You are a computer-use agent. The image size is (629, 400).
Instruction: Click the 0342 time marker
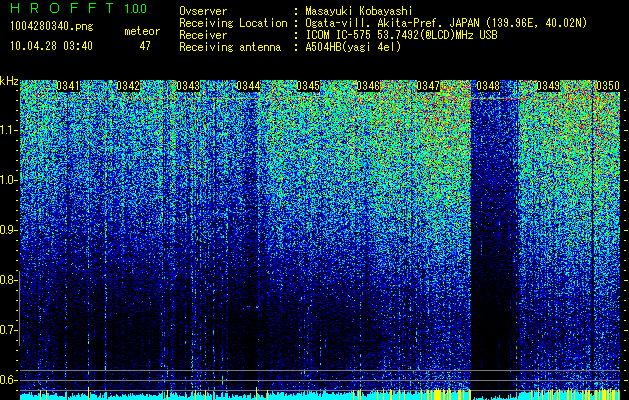point(128,86)
